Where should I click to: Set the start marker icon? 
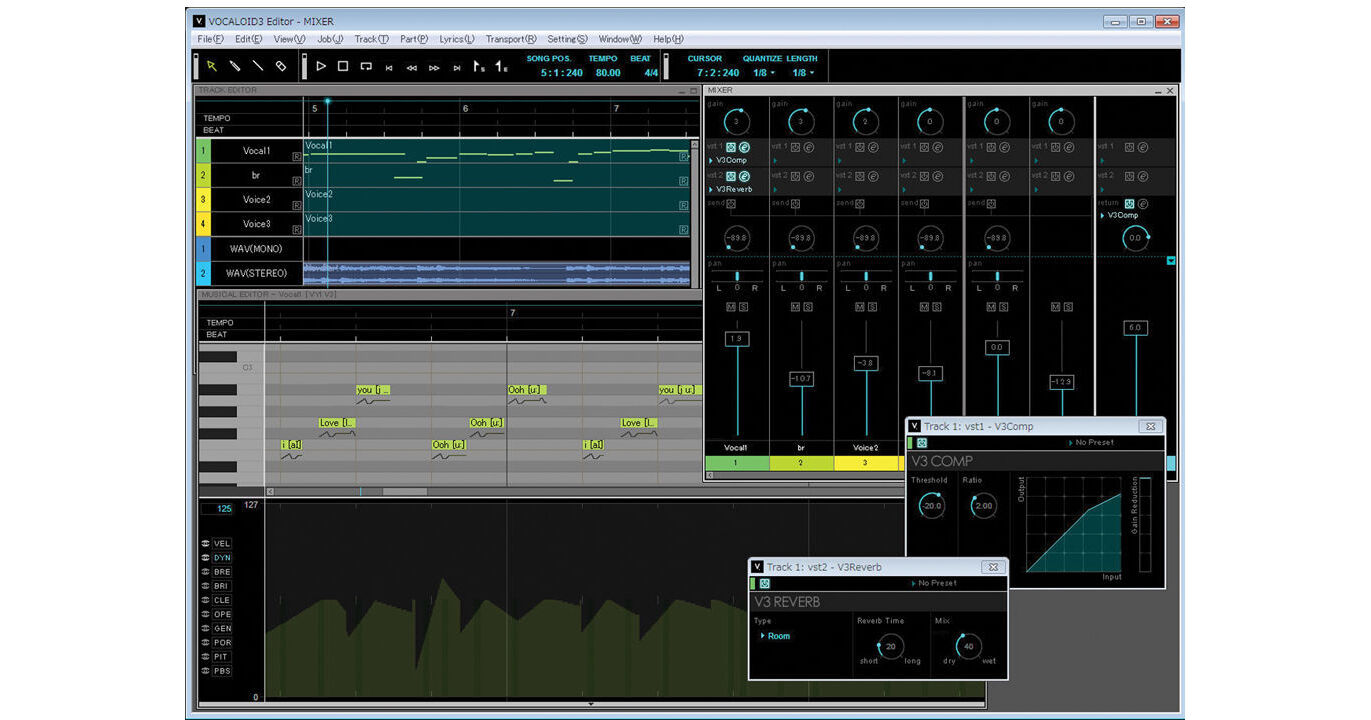click(x=480, y=66)
